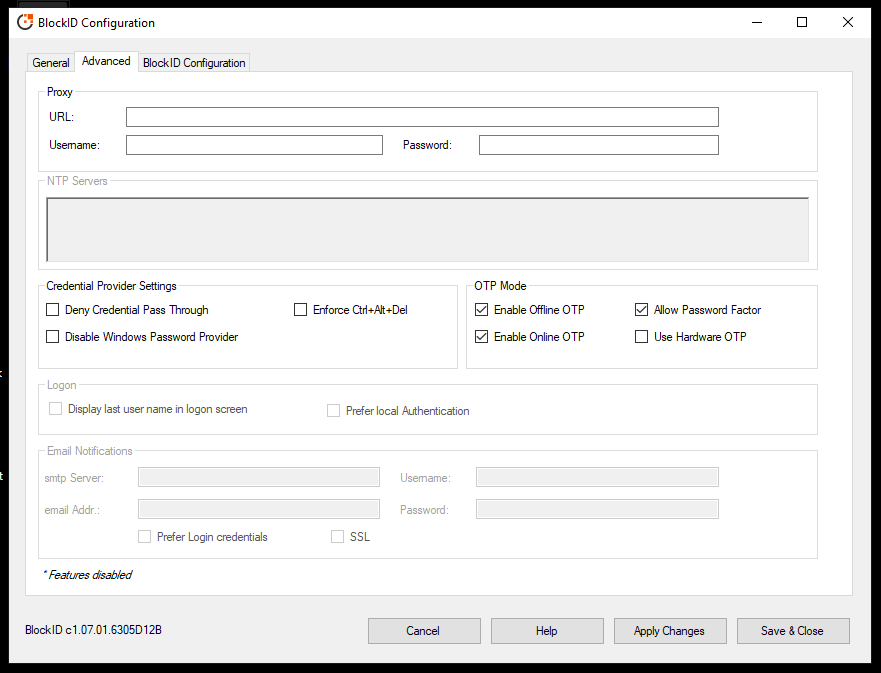Image resolution: width=881 pixels, height=673 pixels.
Task: Click the BlockID logo in the title bar
Action: (x=24, y=21)
